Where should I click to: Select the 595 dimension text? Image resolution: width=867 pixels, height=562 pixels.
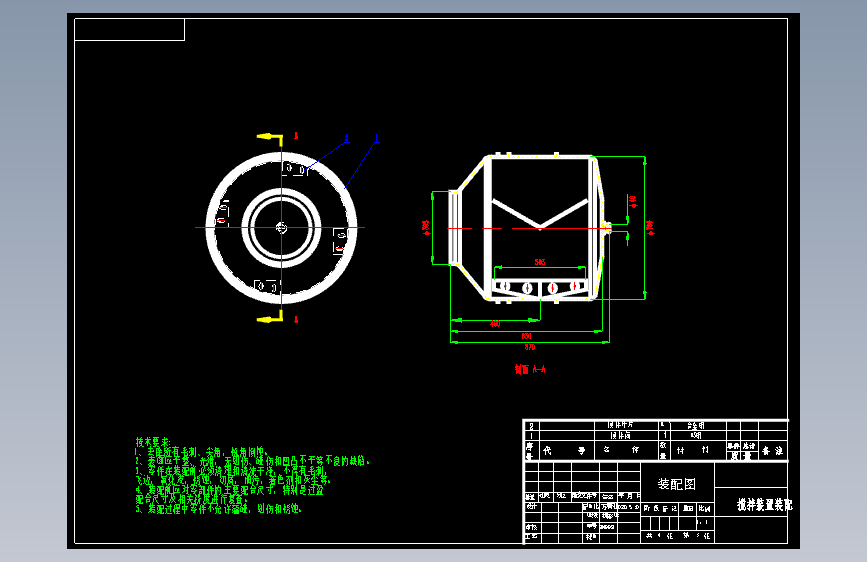(x=540, y=262)
